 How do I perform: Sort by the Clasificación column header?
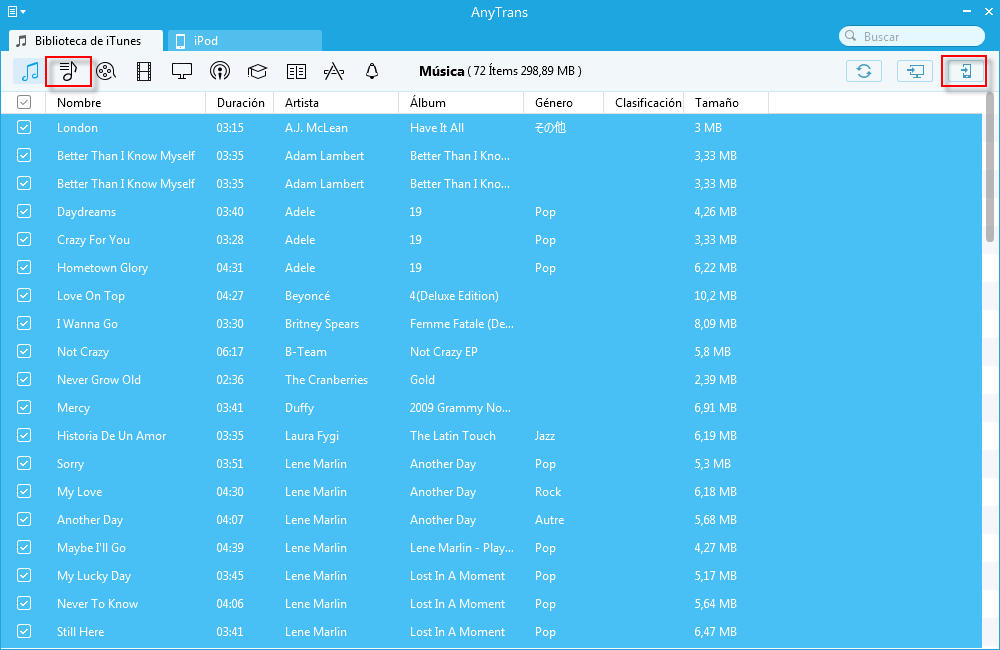click(643, 103)
